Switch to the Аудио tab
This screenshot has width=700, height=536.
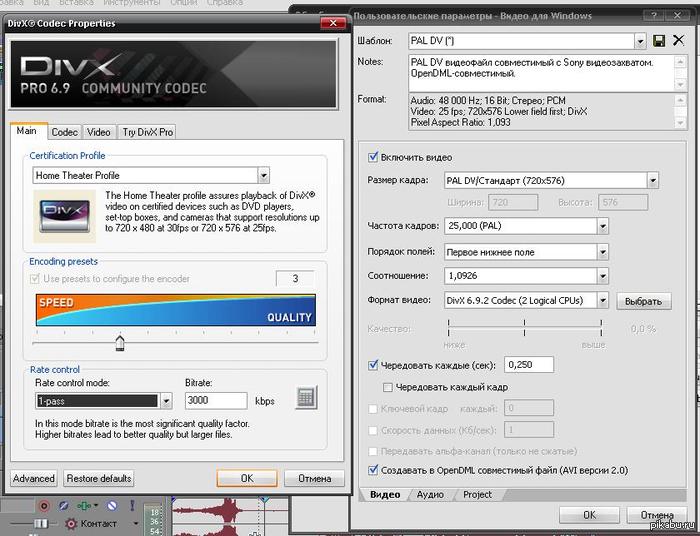tap(430, 494)
